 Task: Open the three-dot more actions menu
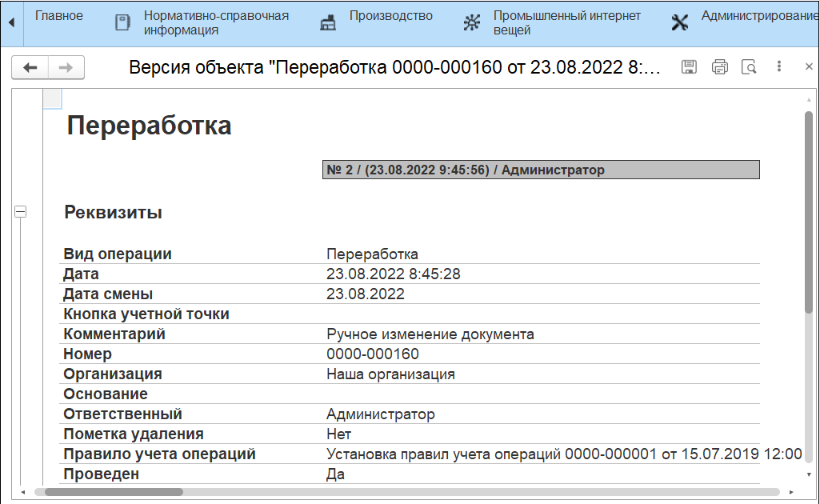(779, 67)
